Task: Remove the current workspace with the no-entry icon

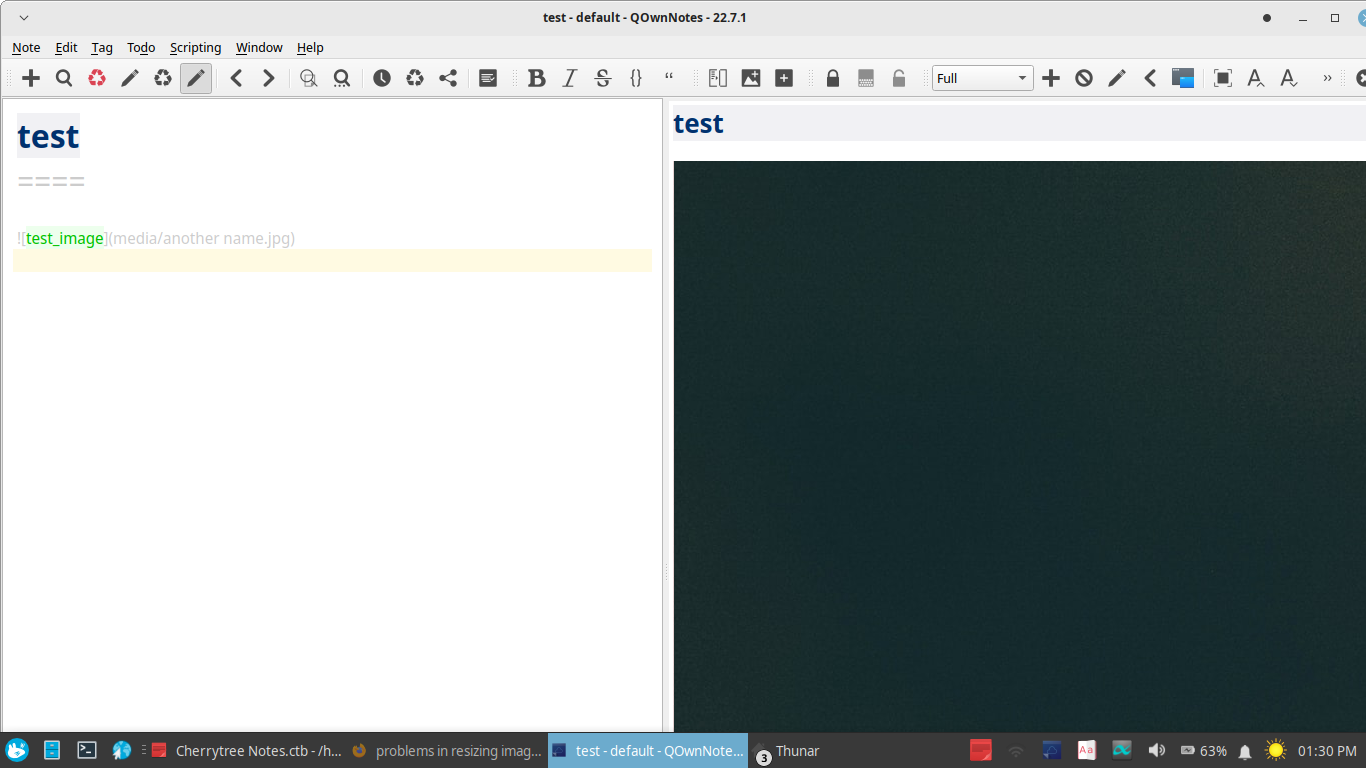Action: 1084,78
